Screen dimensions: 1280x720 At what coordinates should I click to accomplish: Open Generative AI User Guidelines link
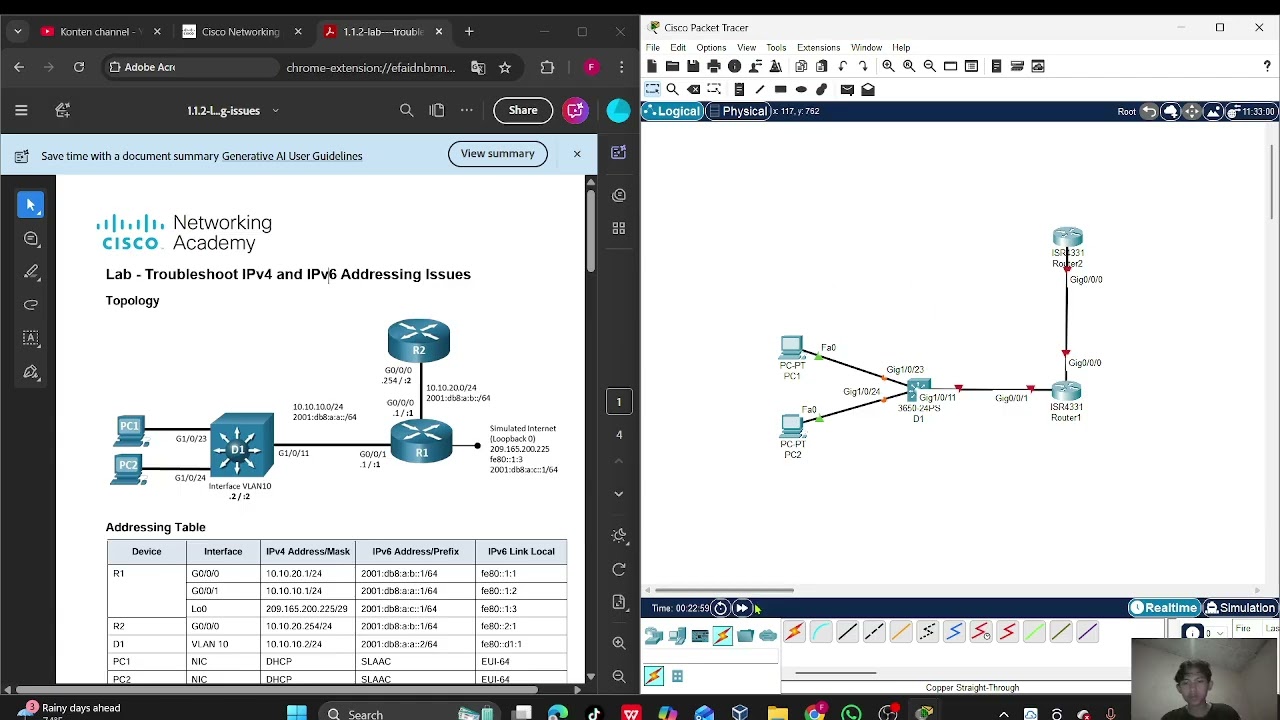pos(292,156)
